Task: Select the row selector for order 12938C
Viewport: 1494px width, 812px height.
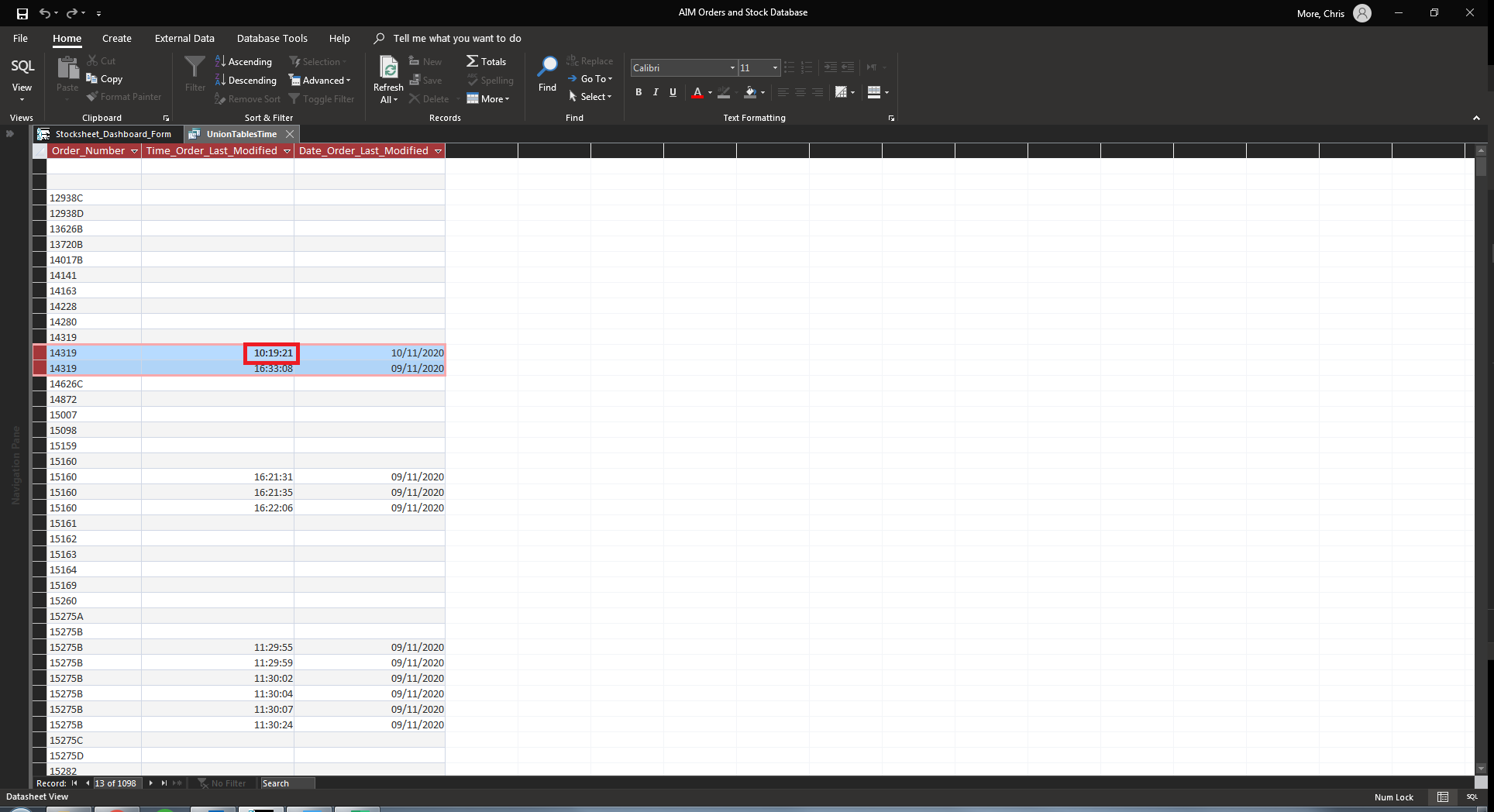Action: click(40, 198)
